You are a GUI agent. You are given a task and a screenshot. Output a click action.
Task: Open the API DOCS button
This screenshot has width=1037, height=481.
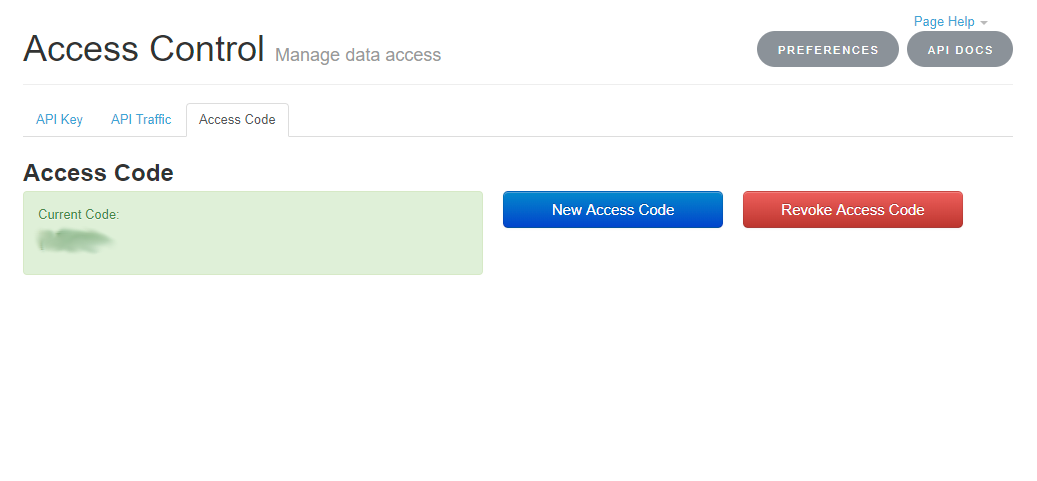tap(960, 49)
